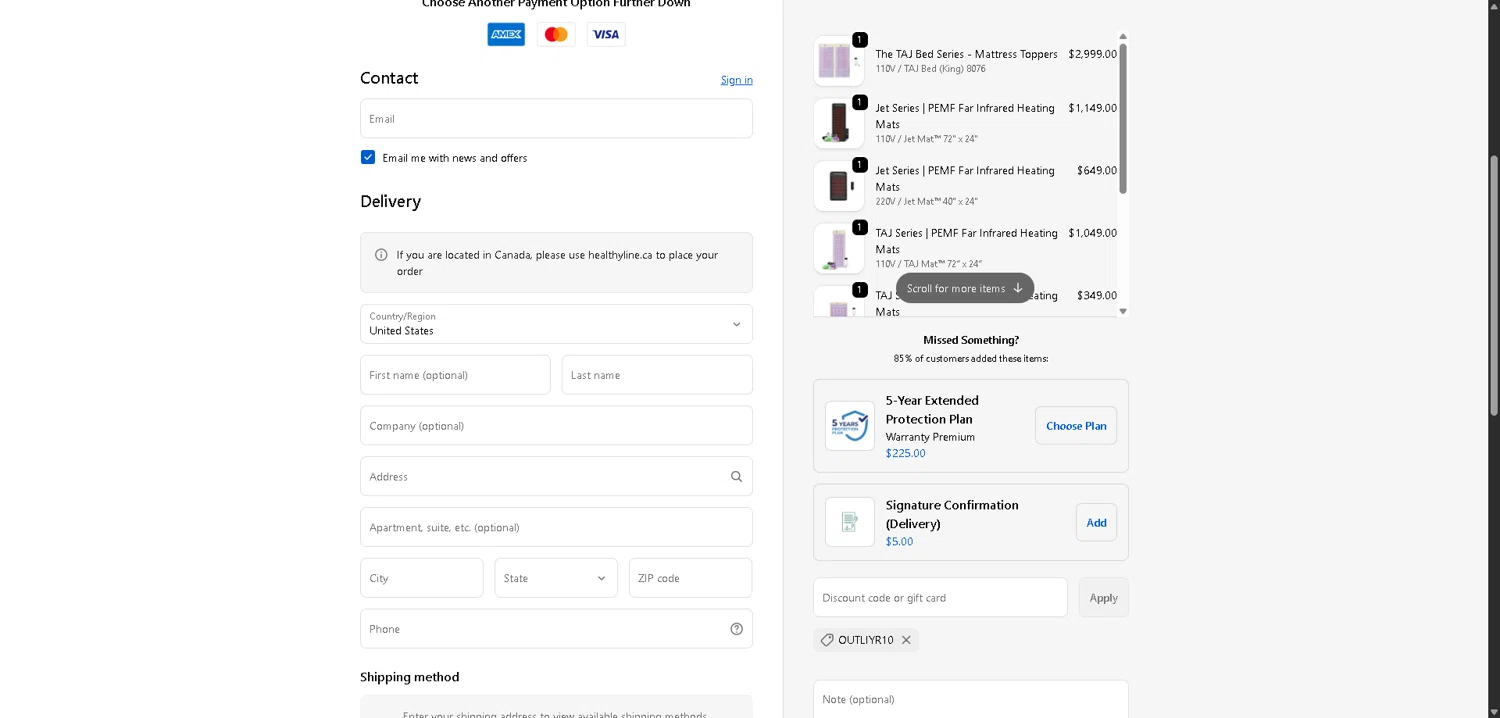Click the Address field search icon
The width and height of the screenshot is (1500, 718).
pyautogui.click(x=736, y=477)
